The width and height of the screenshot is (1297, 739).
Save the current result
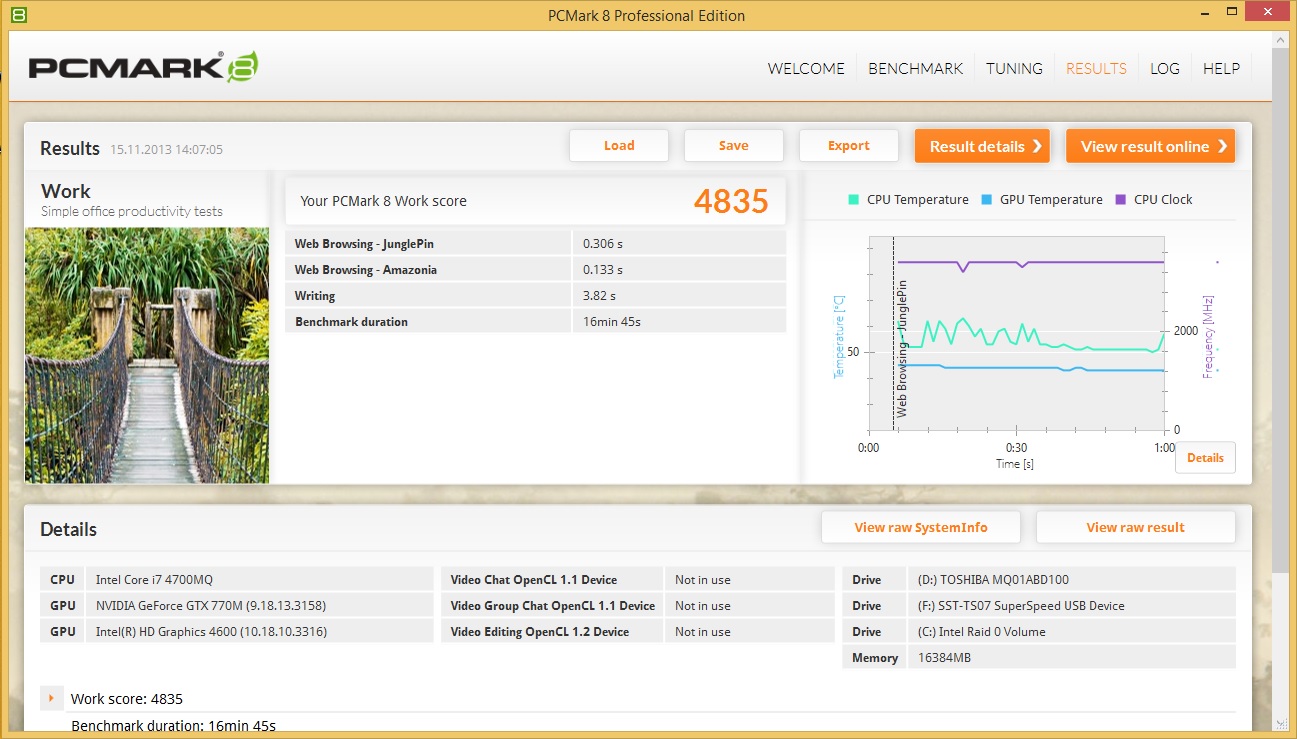pos(733,146)
